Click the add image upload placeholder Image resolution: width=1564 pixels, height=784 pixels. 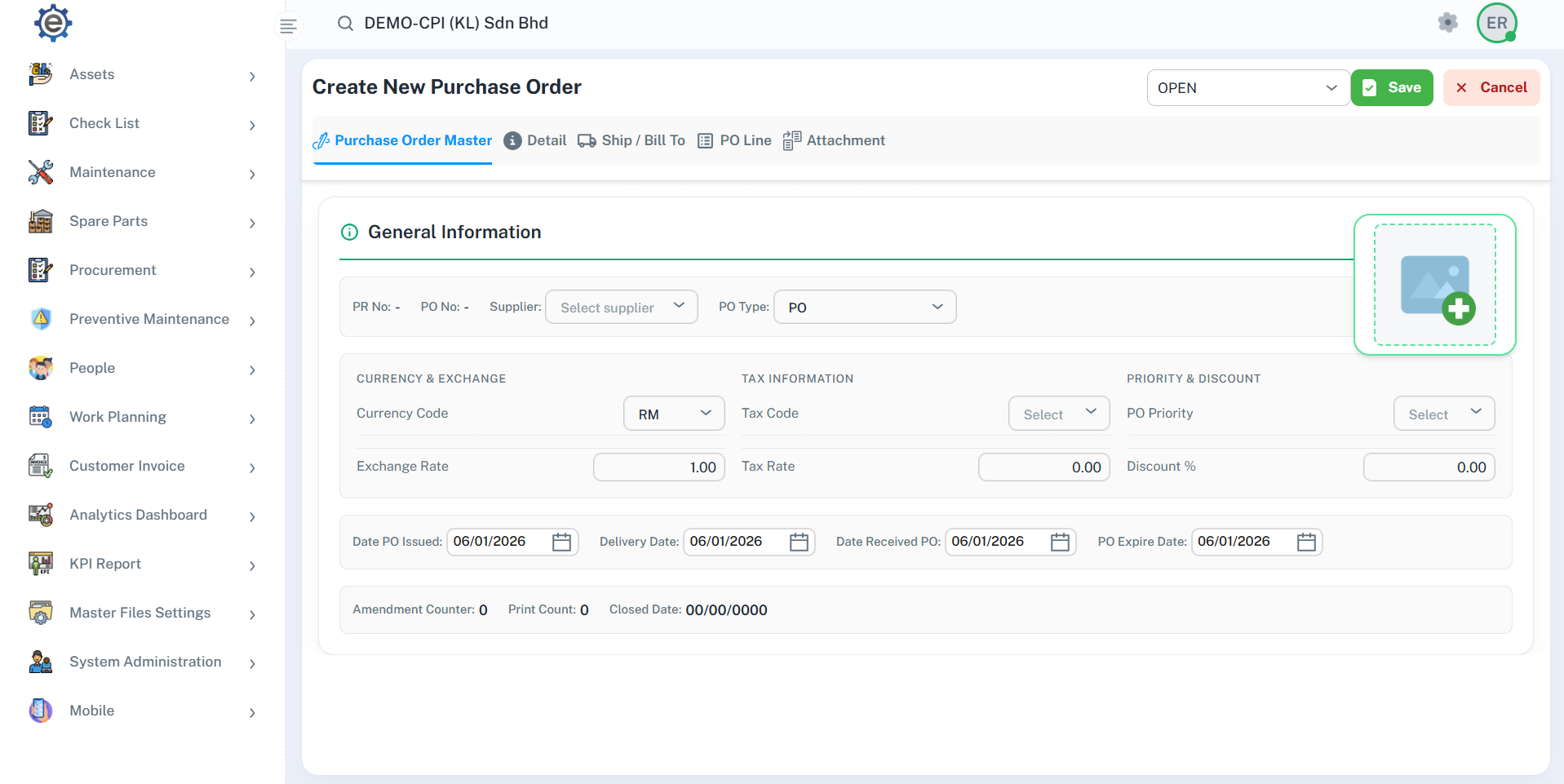[1434, 285]
